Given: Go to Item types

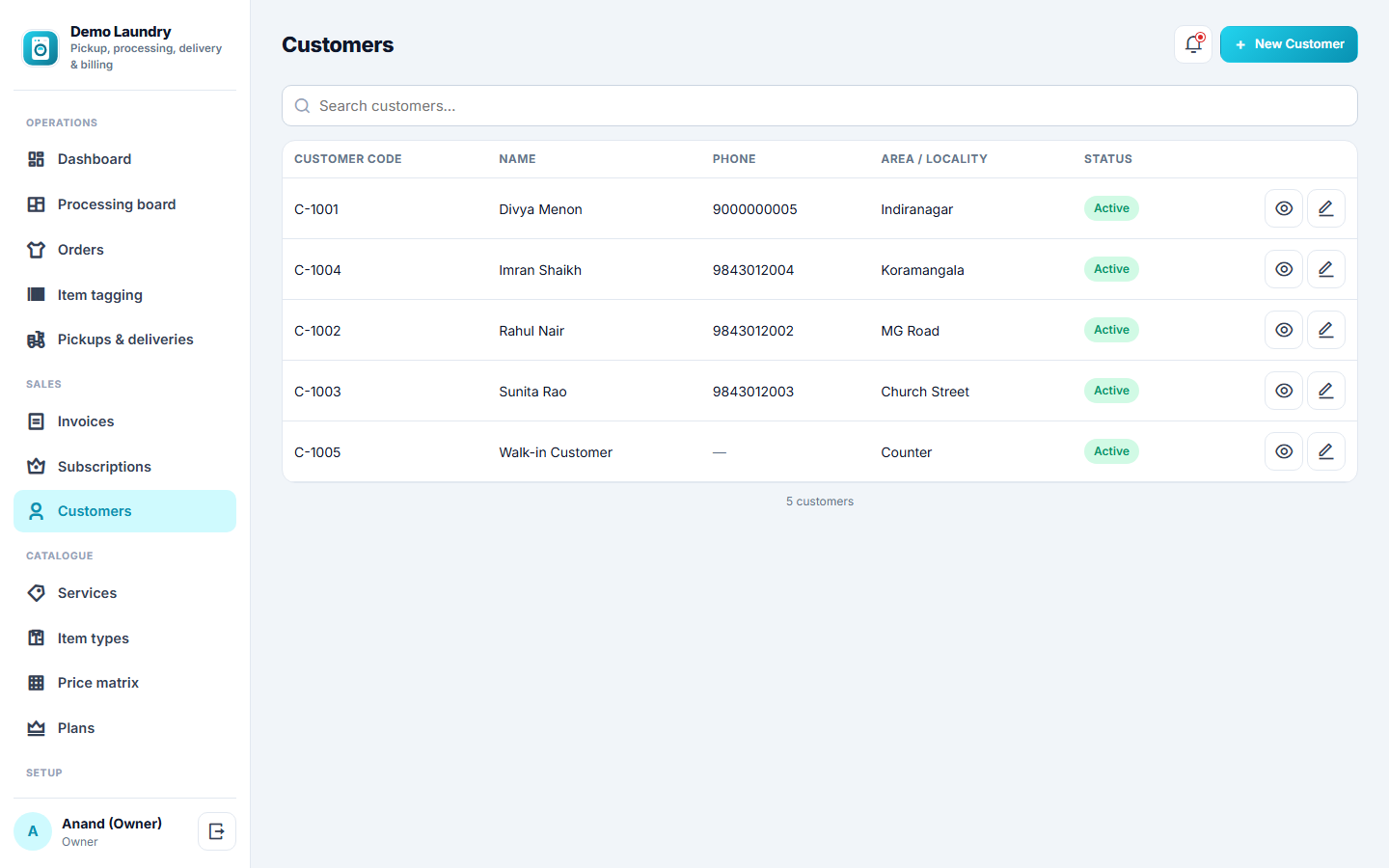Looking at the screenshot, I should coord(124,638).
